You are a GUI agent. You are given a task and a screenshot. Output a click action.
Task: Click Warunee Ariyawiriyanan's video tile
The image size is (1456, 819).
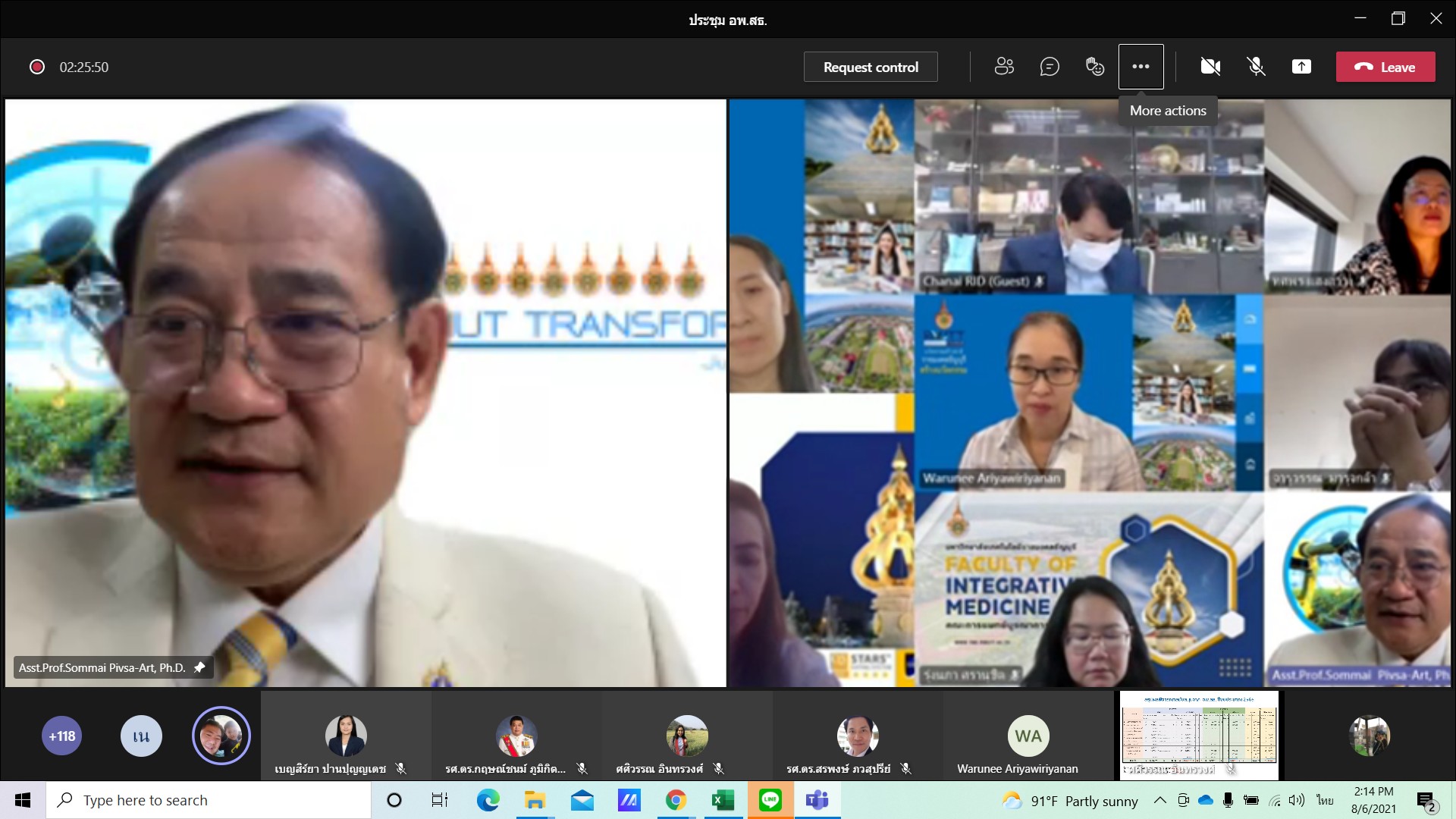coord(1089,393)
